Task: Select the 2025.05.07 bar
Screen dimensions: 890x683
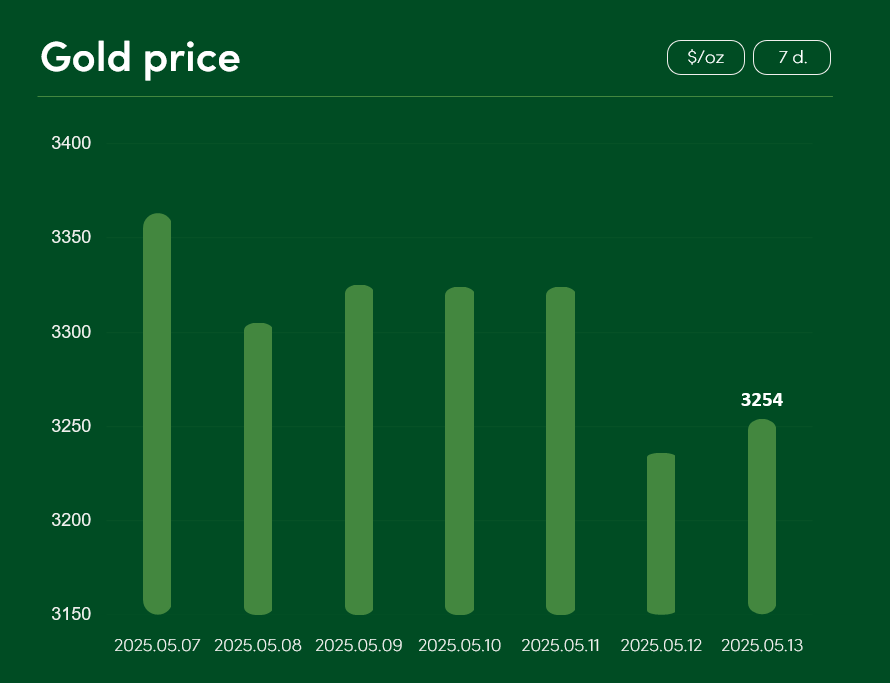Action: 157,414
